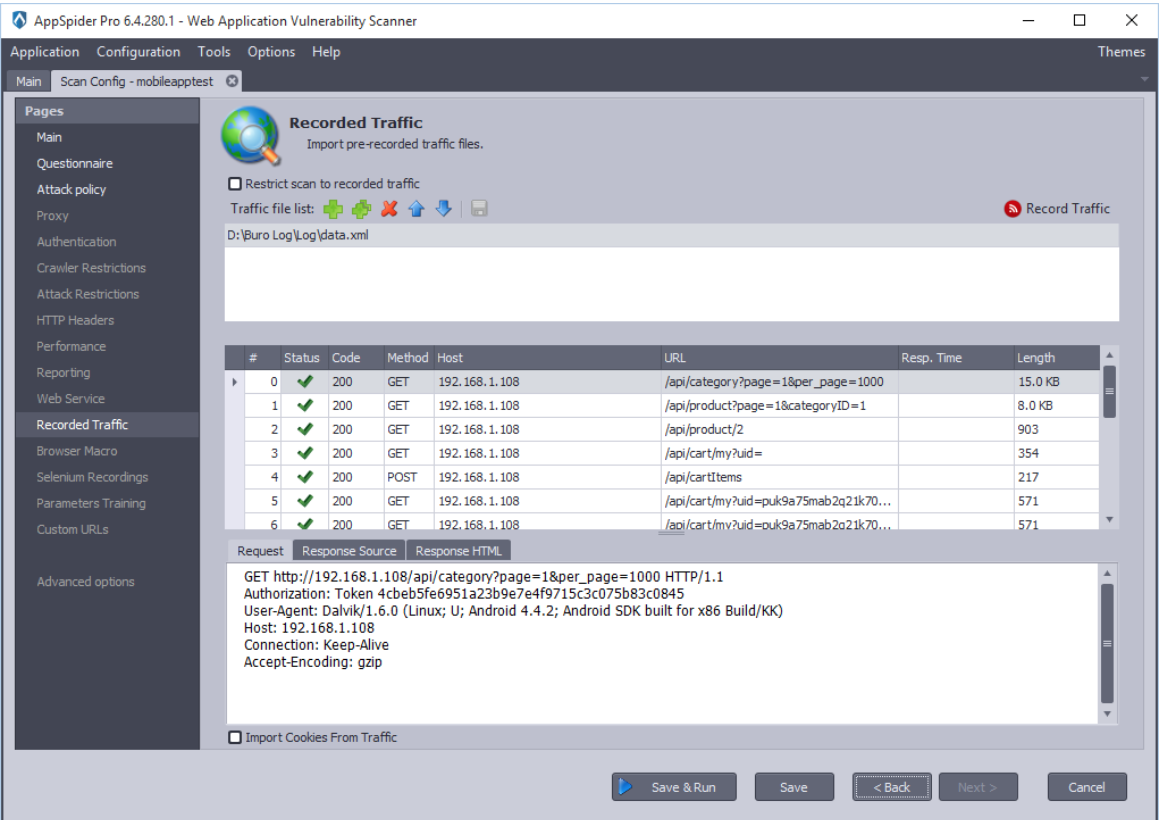The width and height of the screenshot is (1160, 820).
Task: Open the Themes menu
Action: pos(1121,52)
